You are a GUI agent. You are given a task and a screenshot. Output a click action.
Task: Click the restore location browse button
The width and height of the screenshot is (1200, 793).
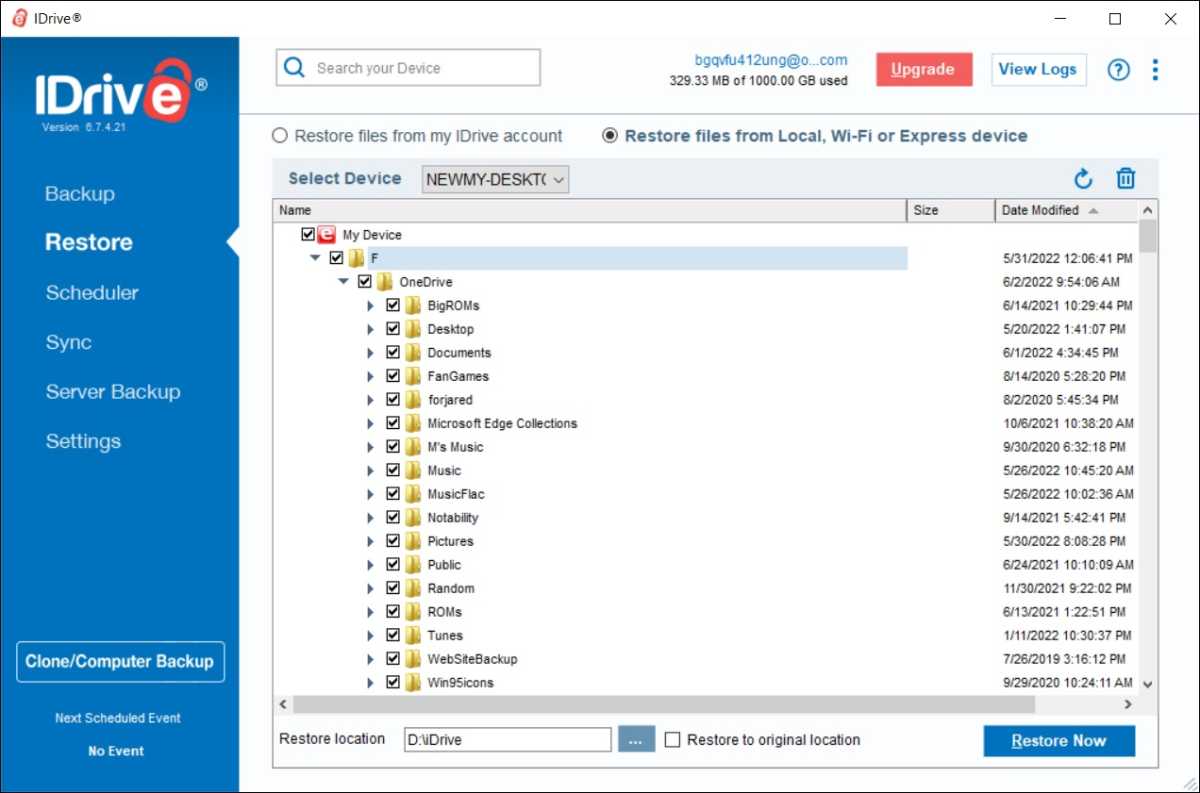point(635,740)
